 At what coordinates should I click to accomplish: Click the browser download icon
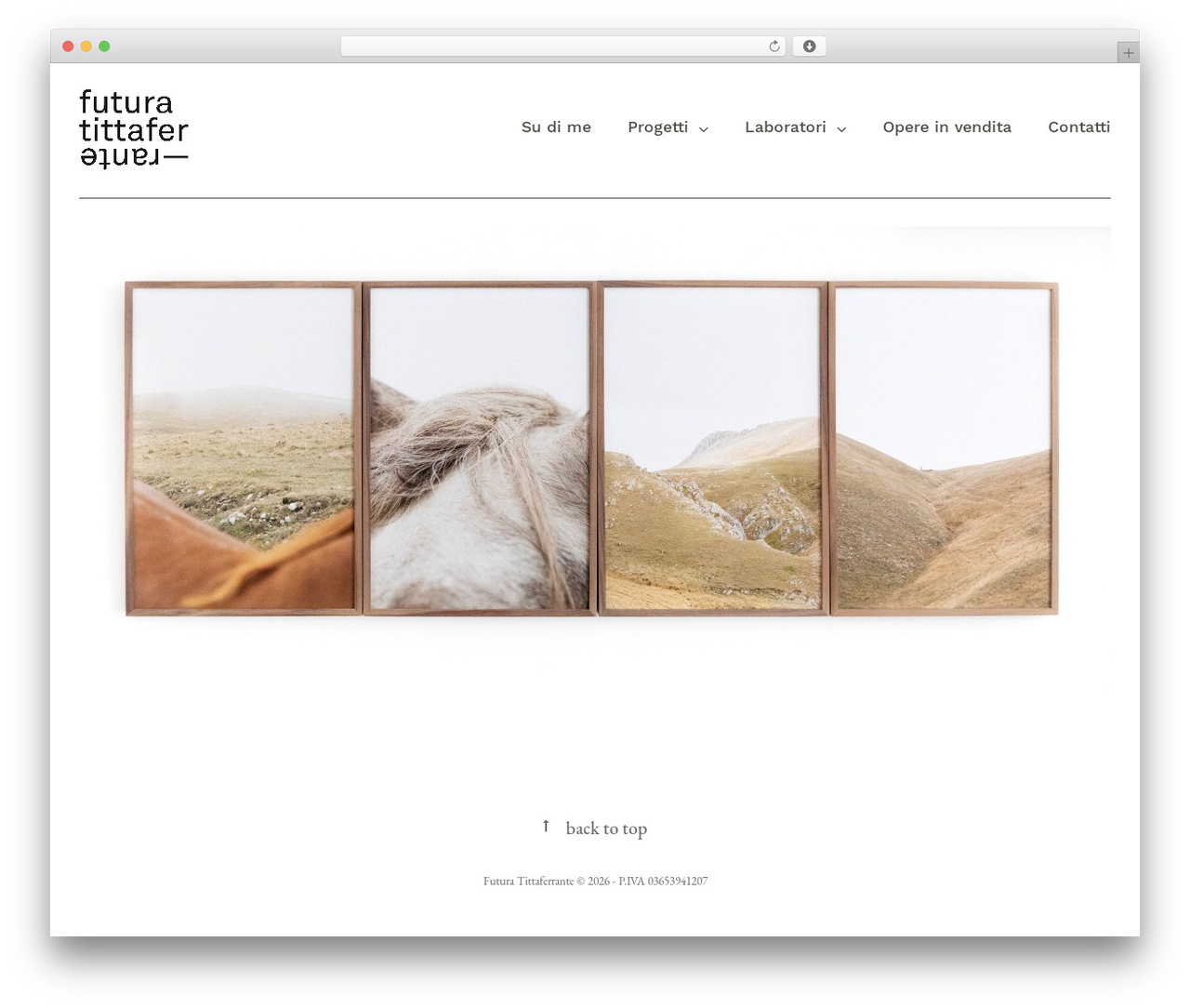(809, 46)
